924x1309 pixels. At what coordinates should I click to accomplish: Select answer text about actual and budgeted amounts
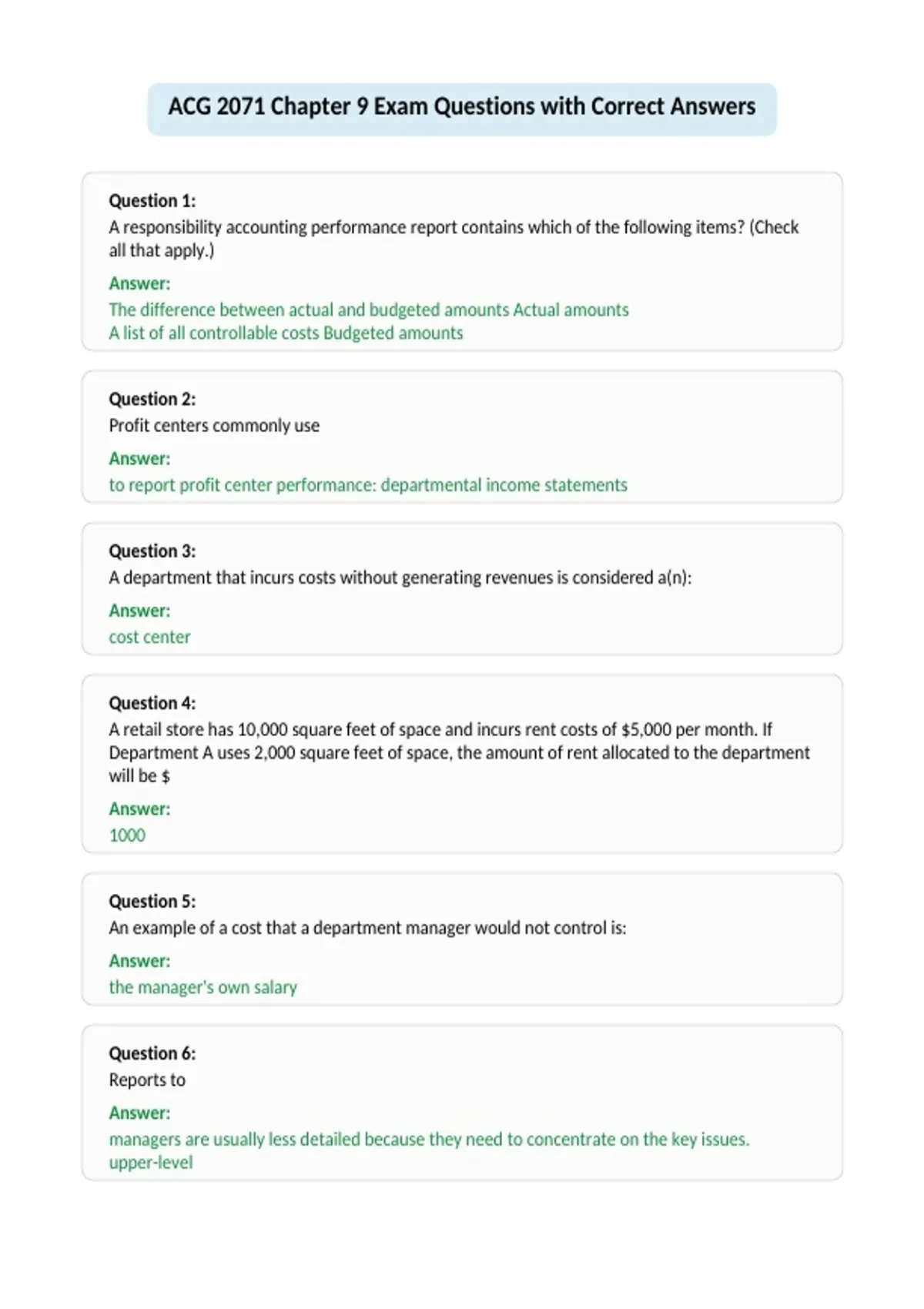[x=369, y=310]
